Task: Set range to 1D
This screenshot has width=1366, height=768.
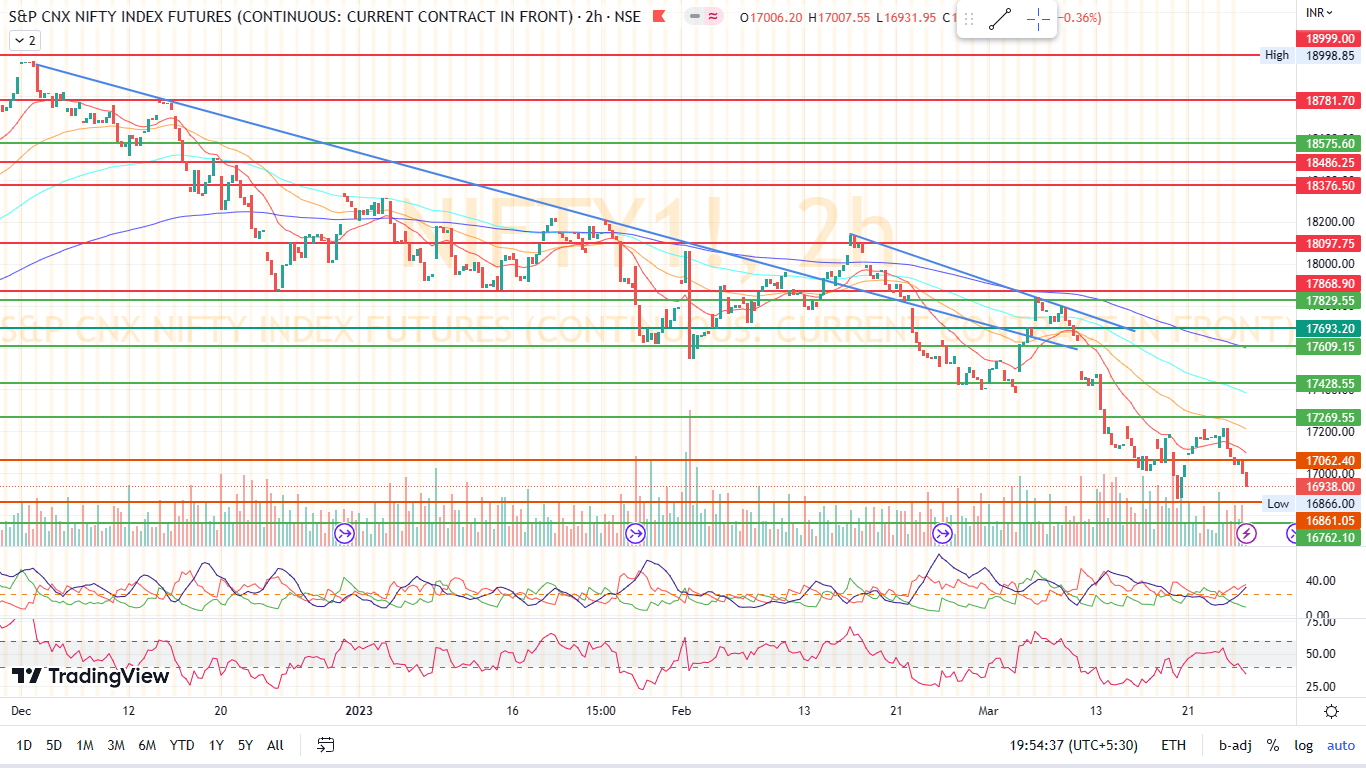Action: coord(25,745)
